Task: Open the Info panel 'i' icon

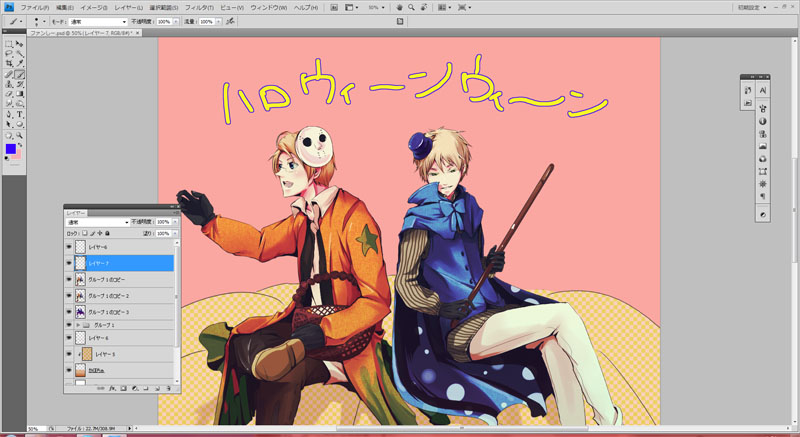Action: (x=763, y=121)
